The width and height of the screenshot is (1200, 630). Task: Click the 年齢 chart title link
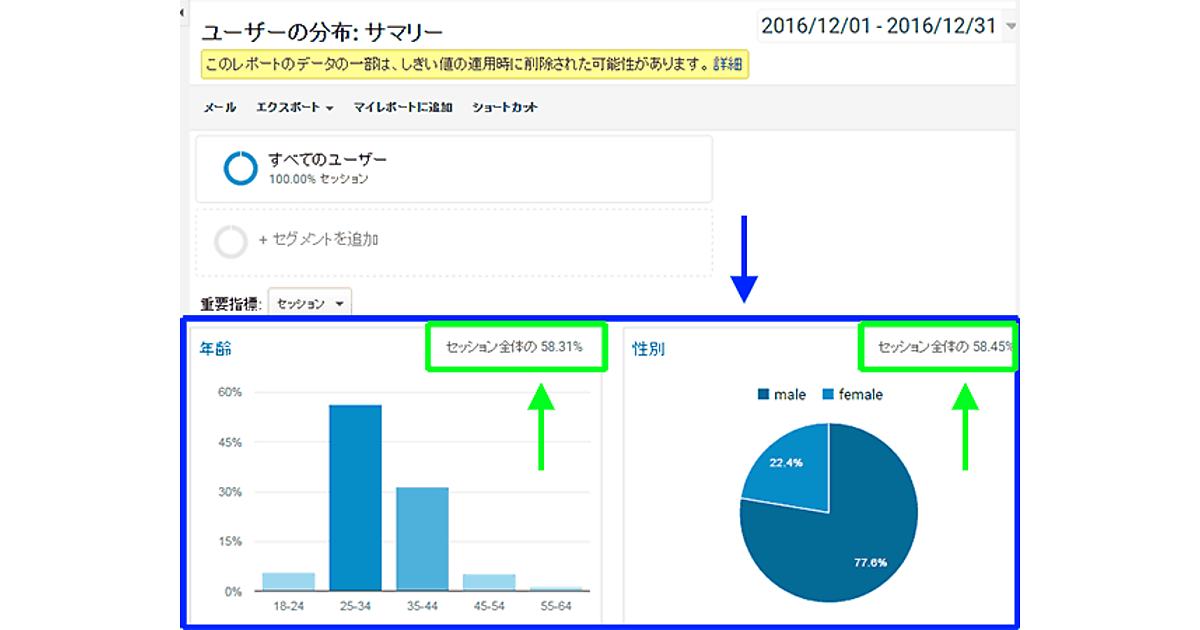coord(215,349)
